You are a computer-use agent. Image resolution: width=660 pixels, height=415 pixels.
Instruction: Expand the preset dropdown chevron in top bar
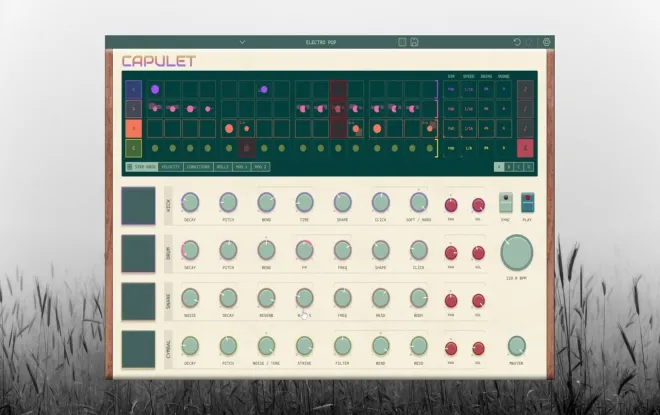[x=242, y=42]
